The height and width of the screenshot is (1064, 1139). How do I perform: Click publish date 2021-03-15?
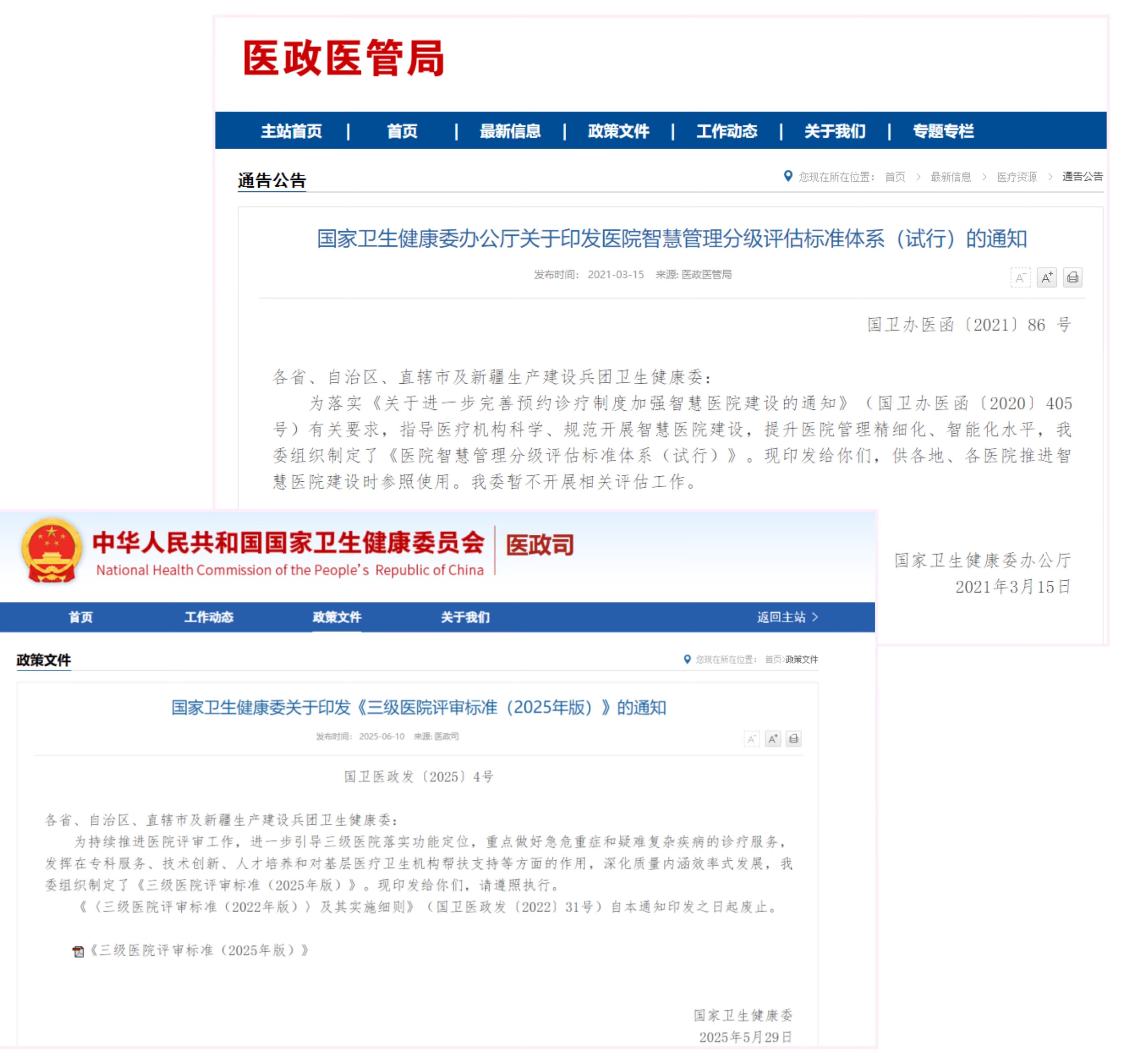(616, 275)
